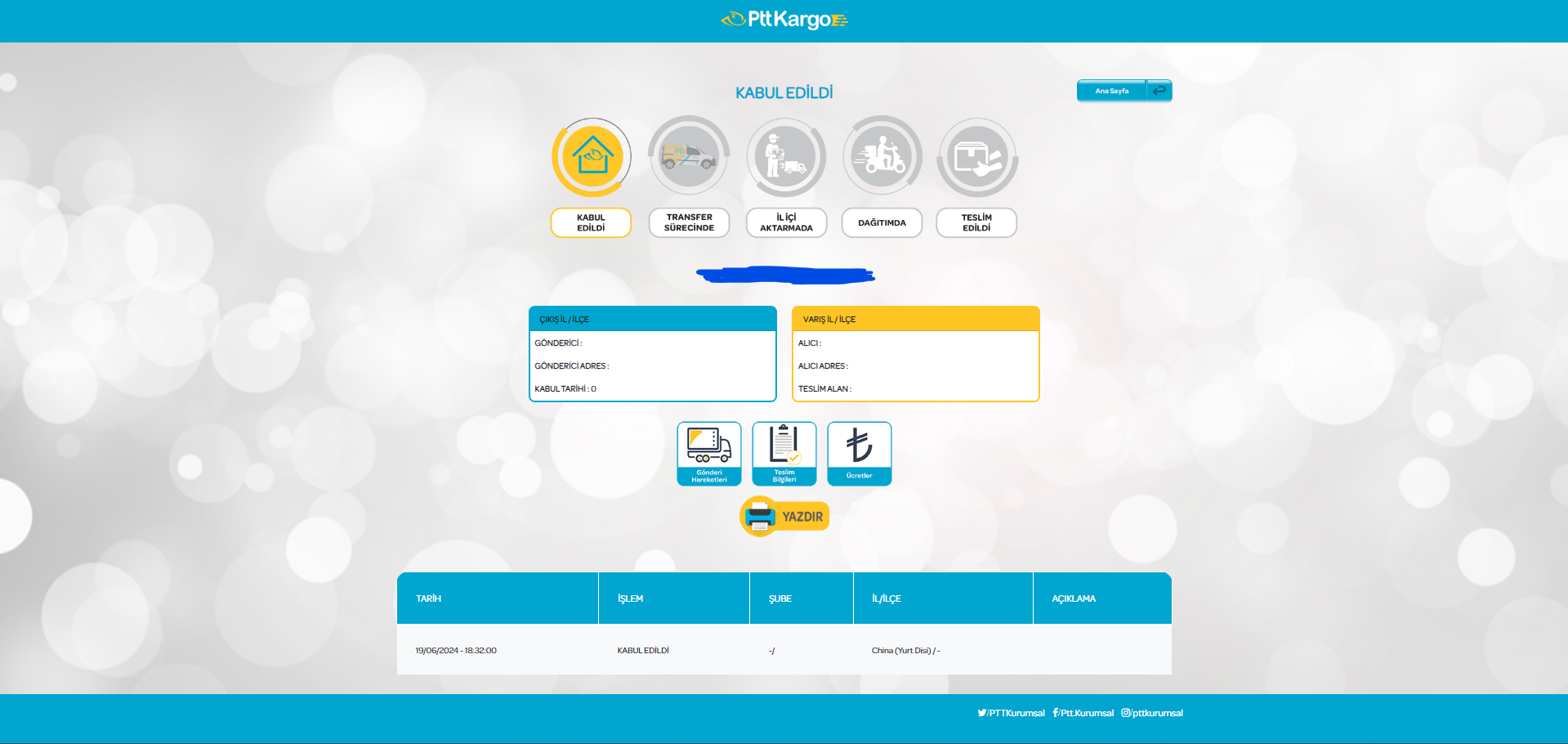Click the AÇIKLAMA column header
This screenshot has height=744, width=1568.
[x=1102, y=598]
